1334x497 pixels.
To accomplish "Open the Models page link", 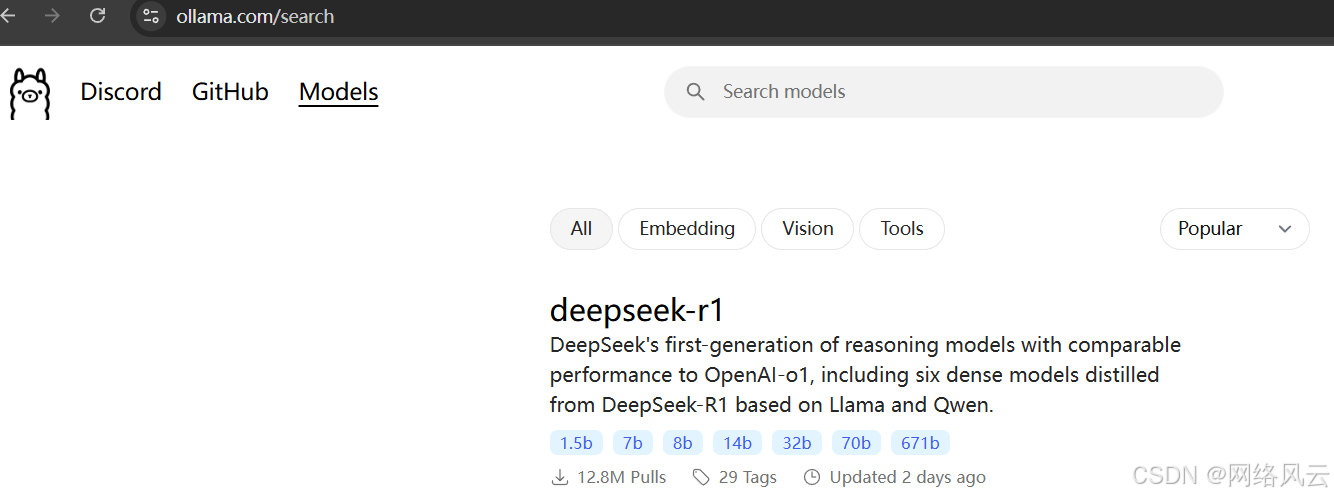I will (338, 92).
